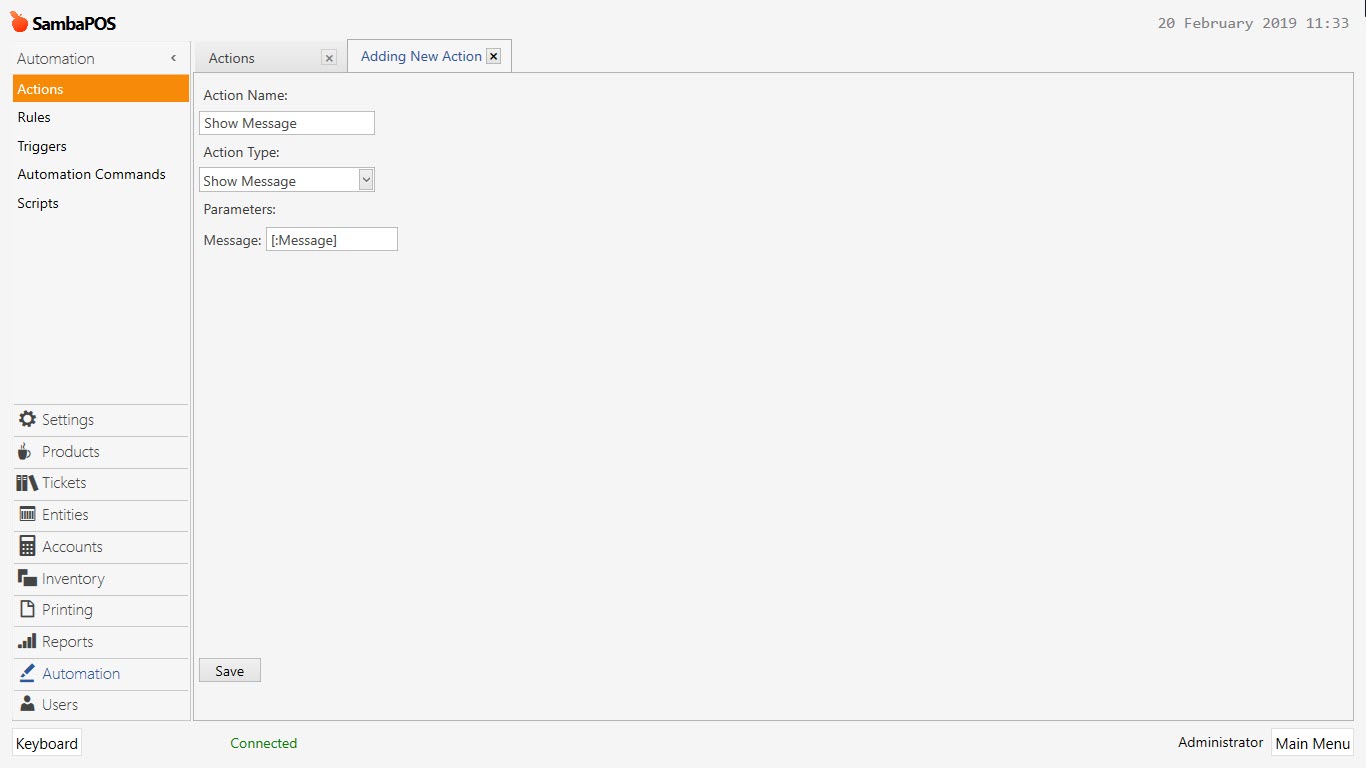Select the Products coffee-cup icon
The width and height of the screenshot is (1366, 768).
tap(25, 451)
